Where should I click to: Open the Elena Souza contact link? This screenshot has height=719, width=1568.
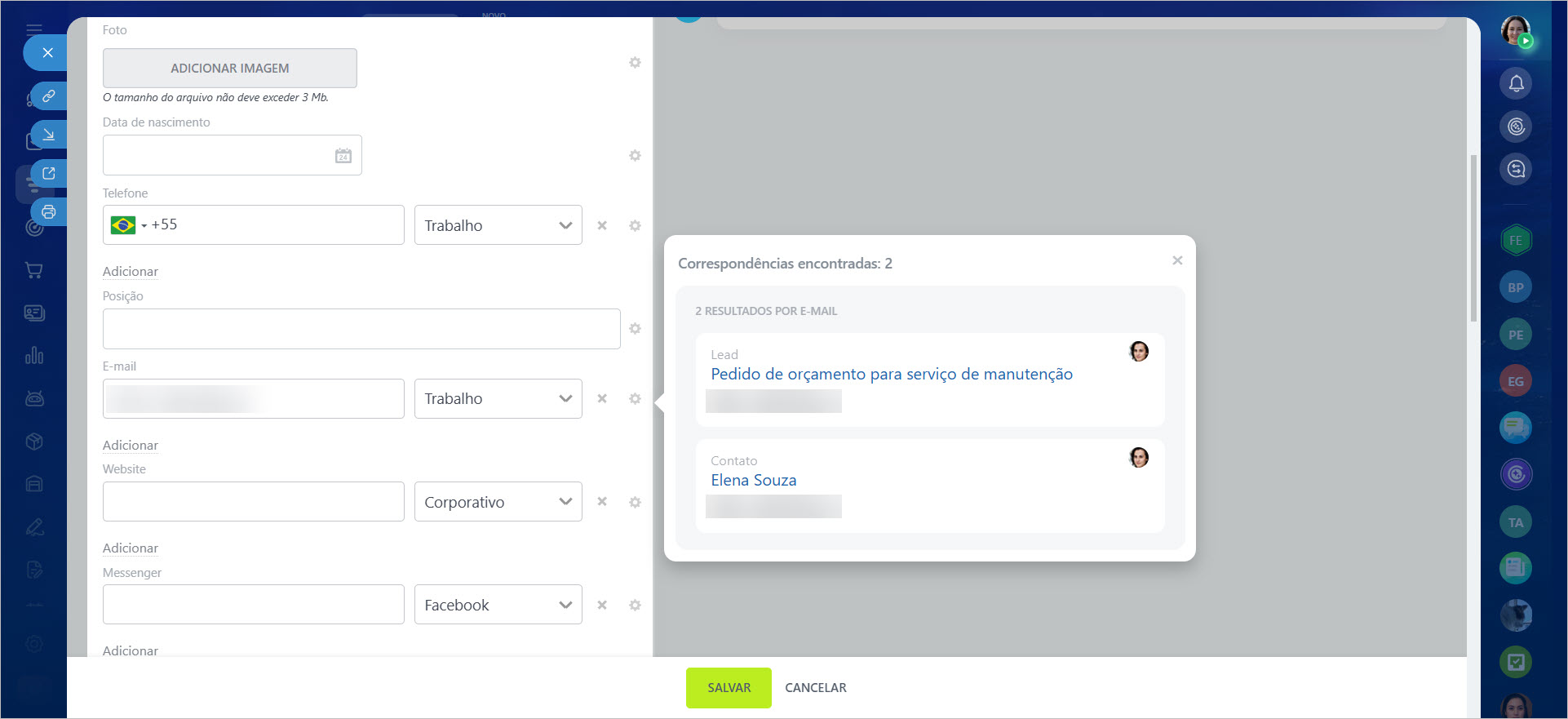[x=753, y=481]
